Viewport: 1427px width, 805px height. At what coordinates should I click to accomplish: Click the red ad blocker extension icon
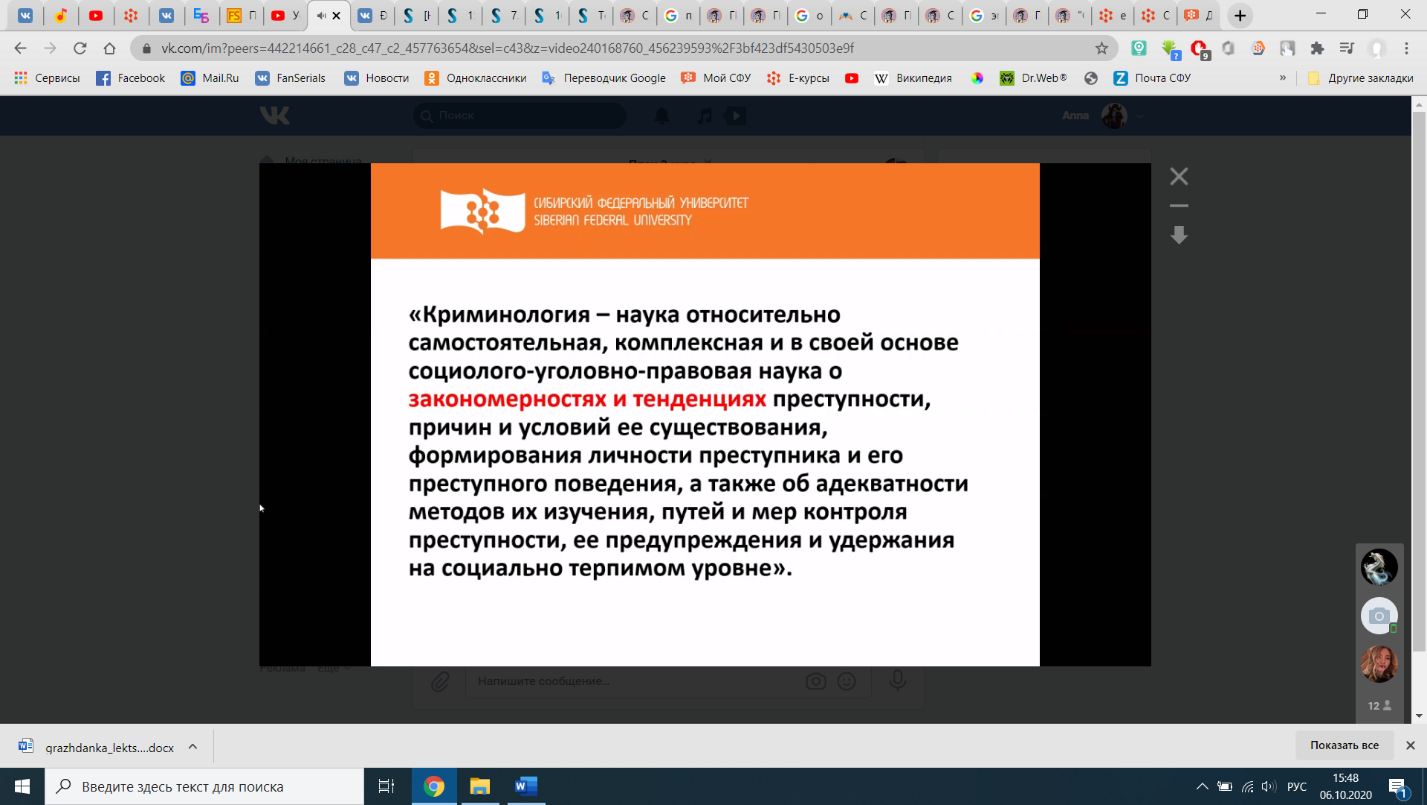1199,48
